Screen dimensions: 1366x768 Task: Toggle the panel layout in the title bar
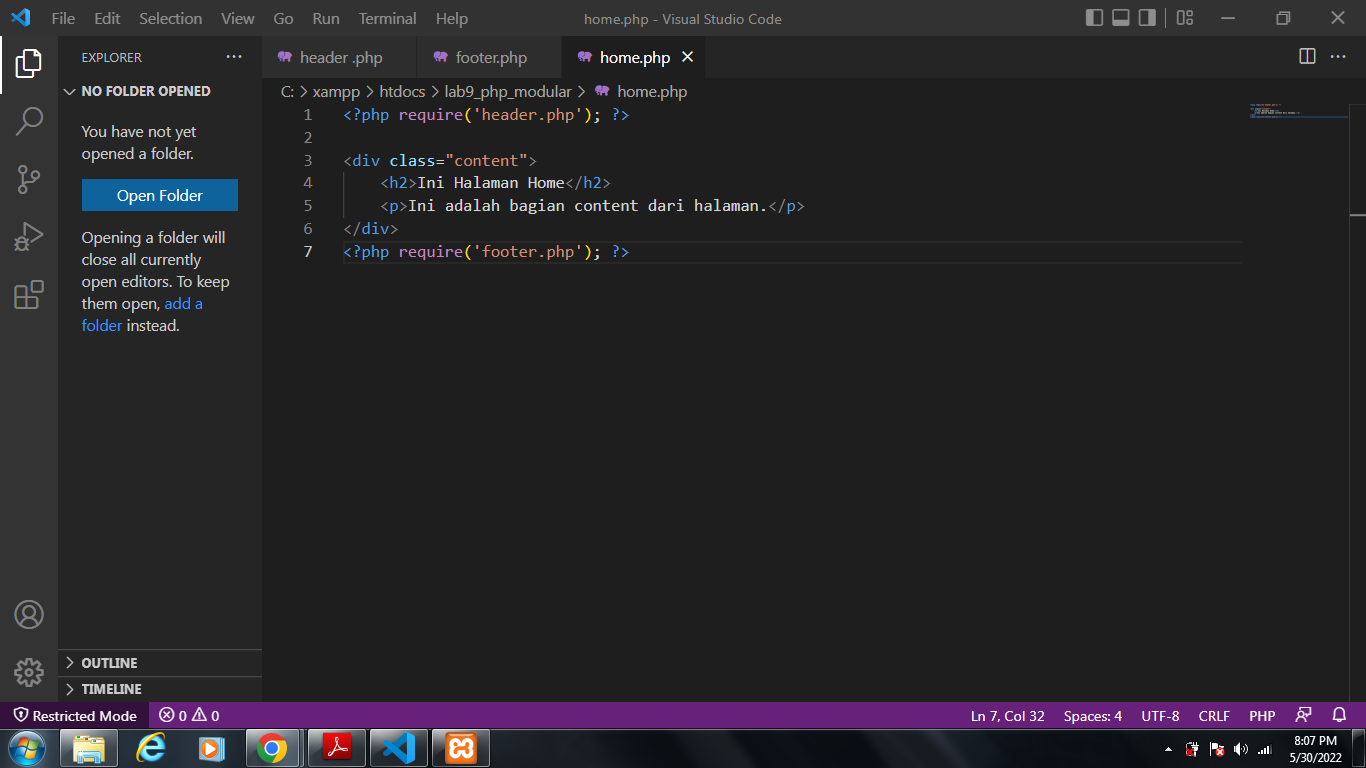pyautogui.click(x=1120, y=17)
